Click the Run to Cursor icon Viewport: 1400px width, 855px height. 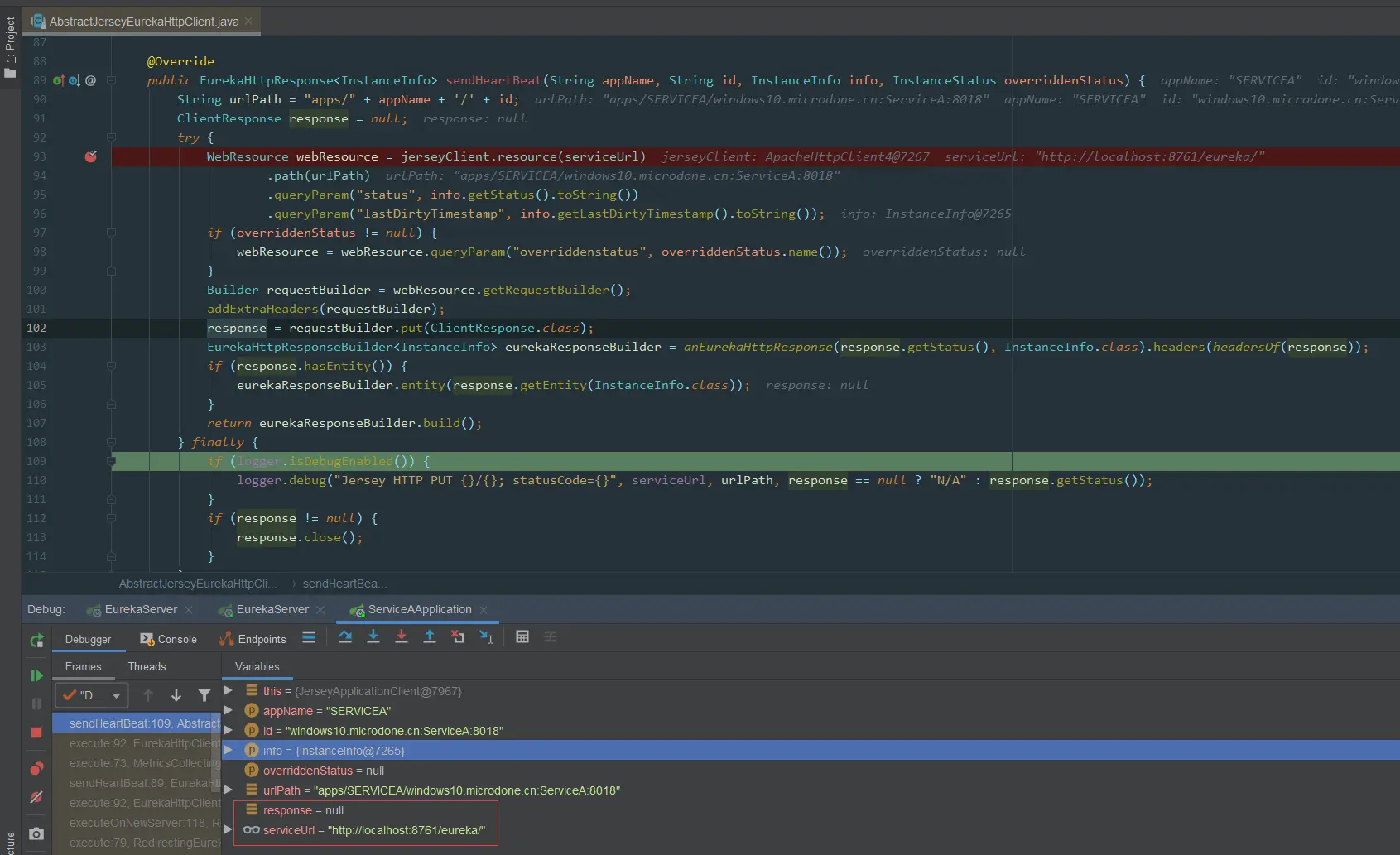tap(487, 636)
